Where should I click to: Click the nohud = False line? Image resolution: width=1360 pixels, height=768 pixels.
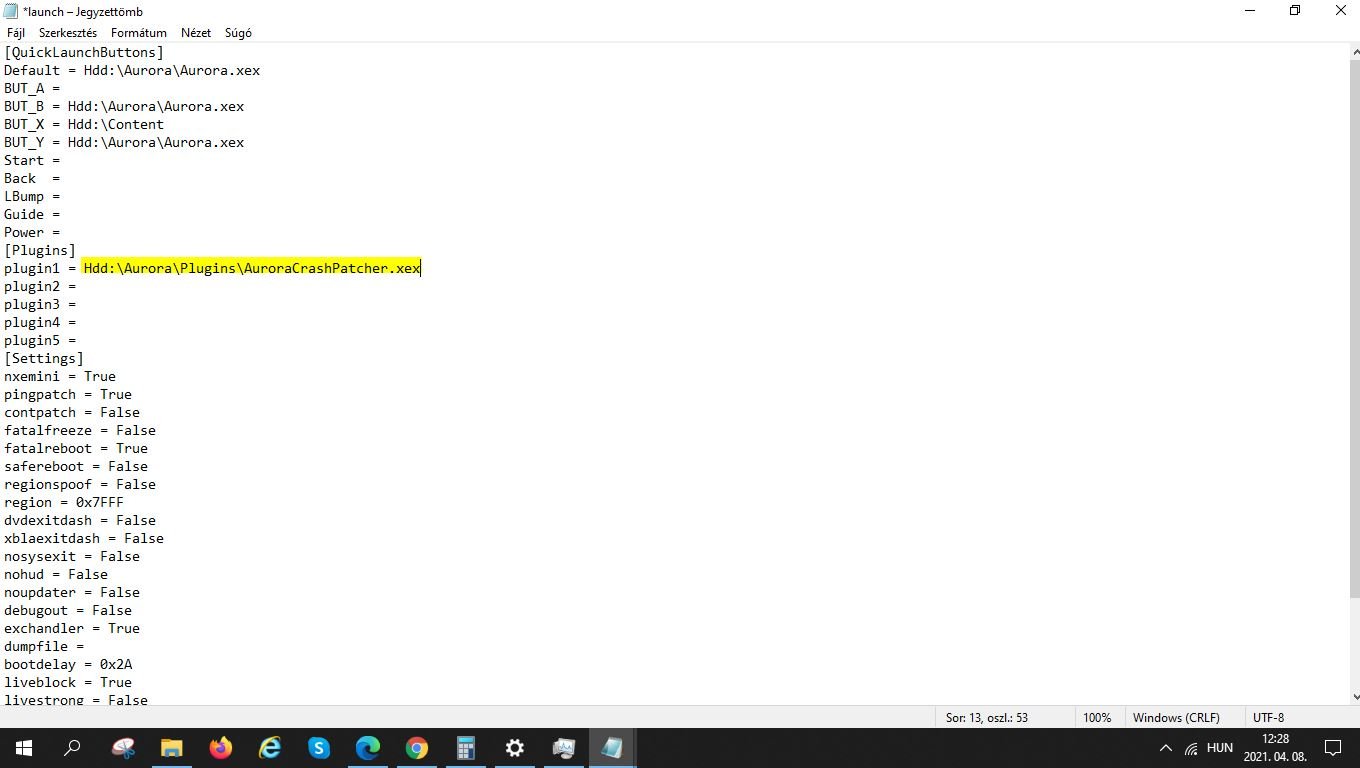coord(56,574)
